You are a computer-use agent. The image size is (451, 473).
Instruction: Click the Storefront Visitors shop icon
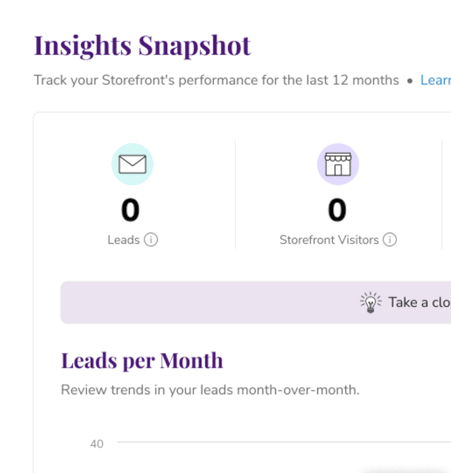click(338, 164)
